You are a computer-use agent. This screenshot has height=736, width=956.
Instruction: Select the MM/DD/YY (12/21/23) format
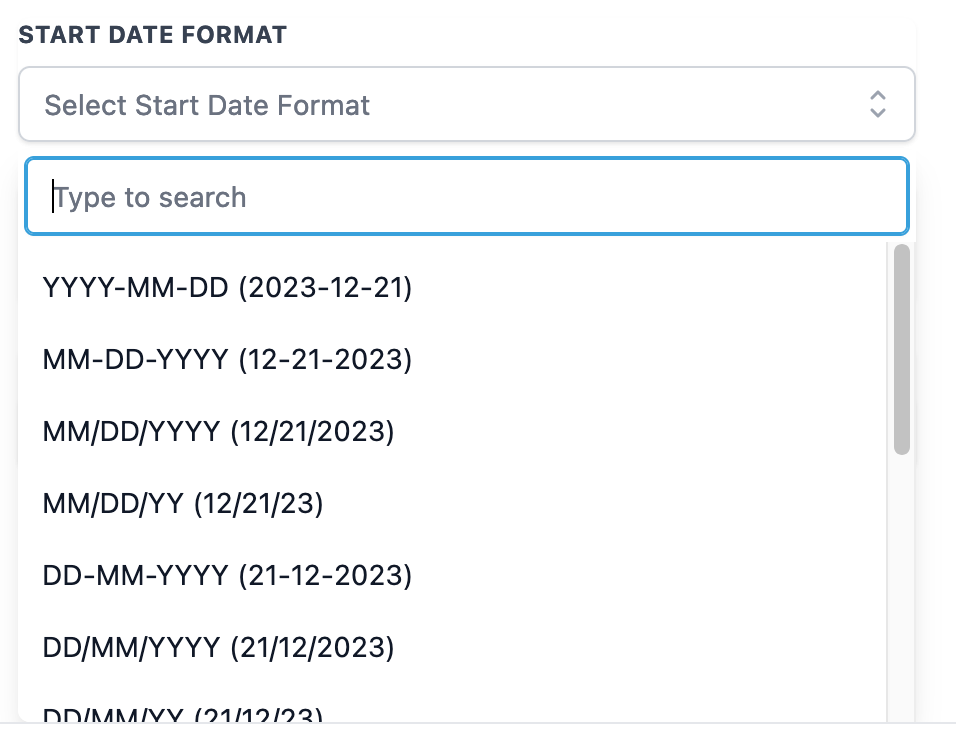tap(183, 504)
